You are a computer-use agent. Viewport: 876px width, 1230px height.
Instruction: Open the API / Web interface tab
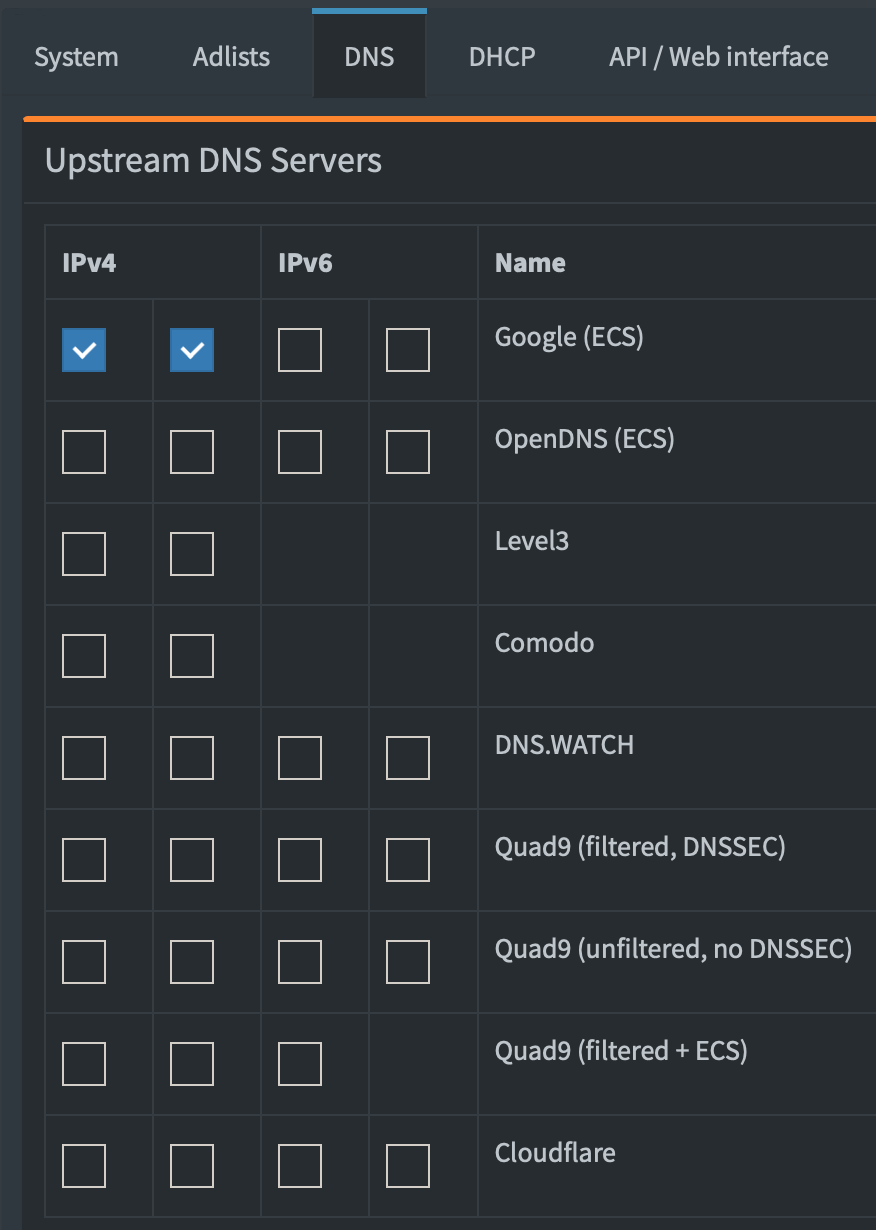point(718,57)
